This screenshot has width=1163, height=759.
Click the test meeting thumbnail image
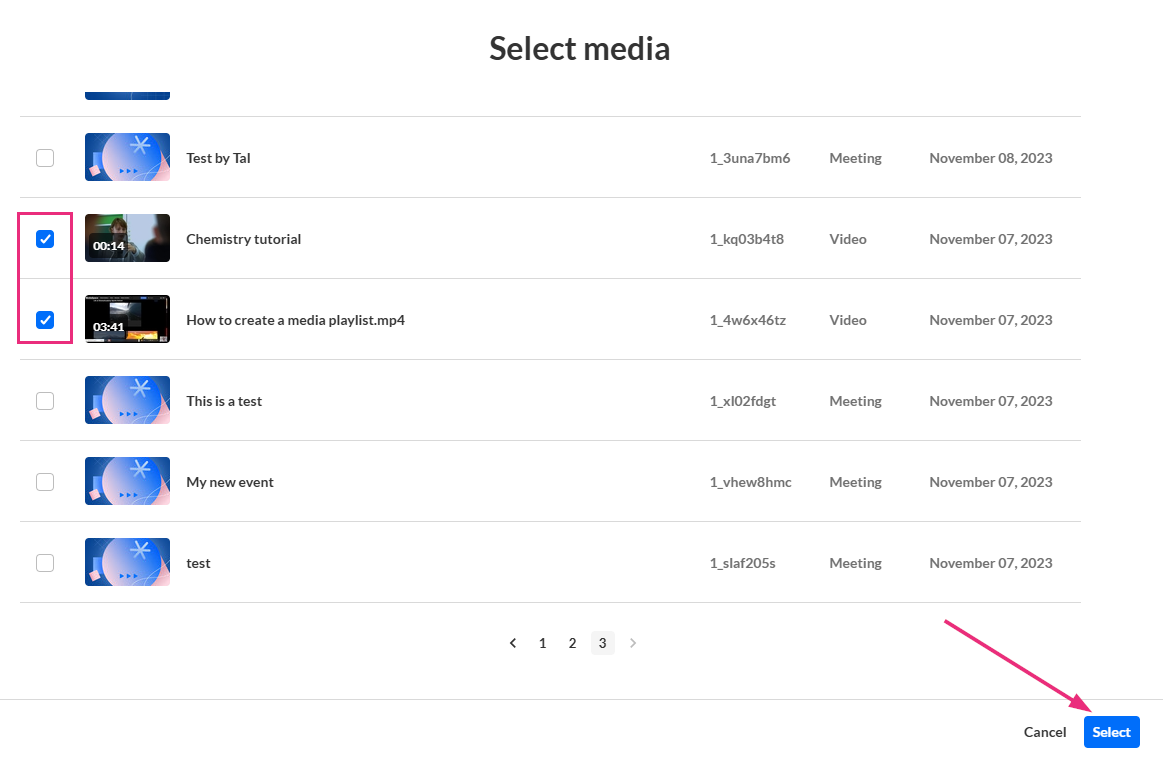click(127, 562)
